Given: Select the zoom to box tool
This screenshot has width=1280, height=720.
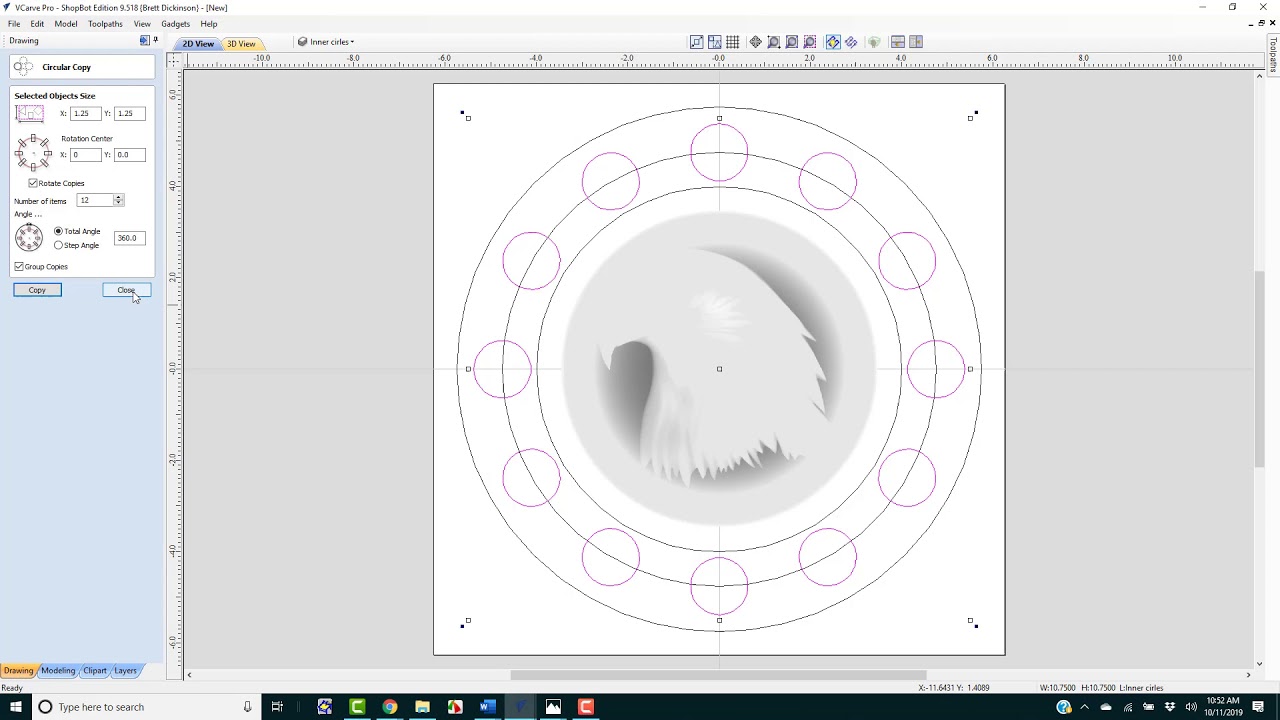Looking at the screenshot, I should coord(773,42).
